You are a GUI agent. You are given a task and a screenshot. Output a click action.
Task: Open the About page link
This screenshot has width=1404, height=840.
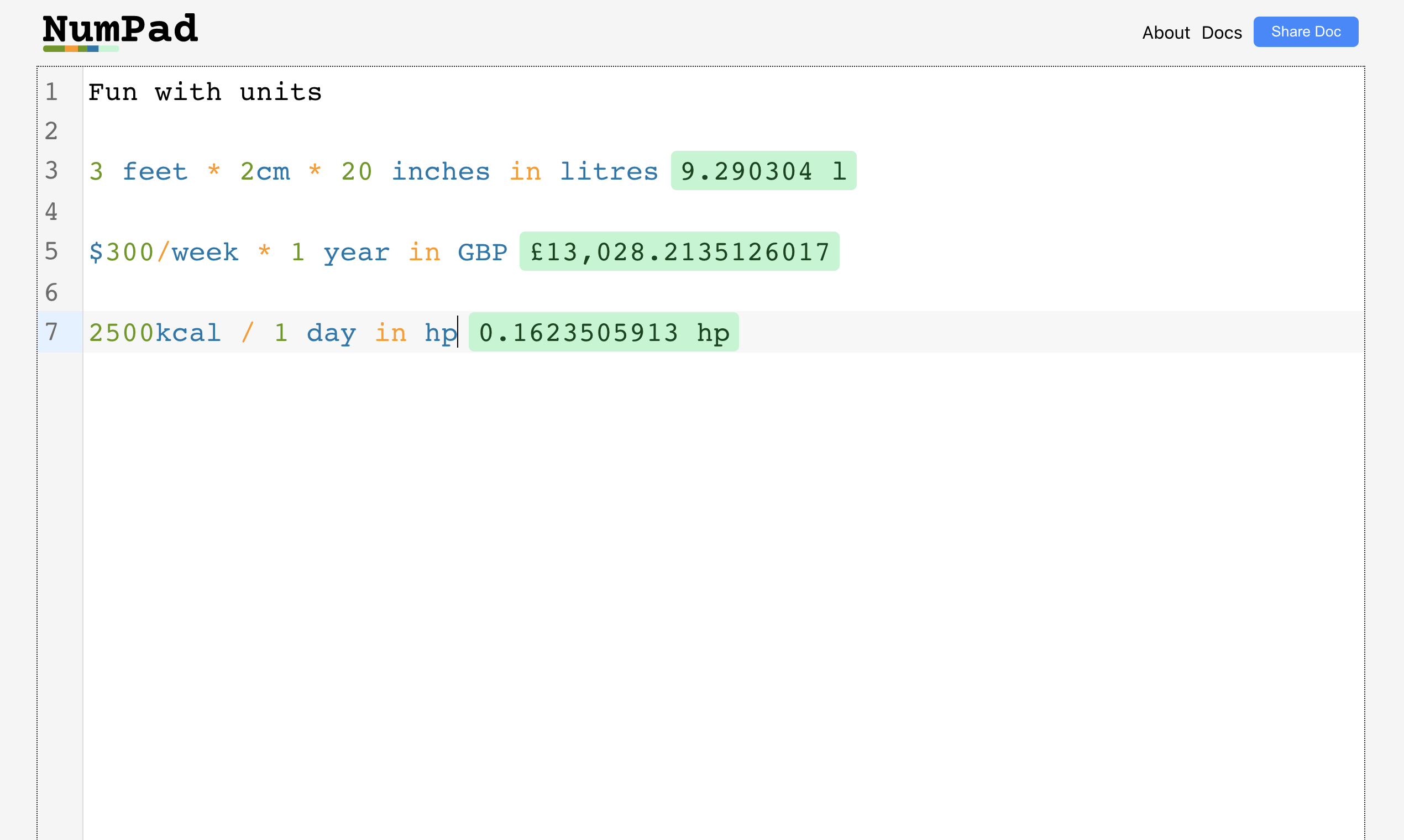[1166, 32]
